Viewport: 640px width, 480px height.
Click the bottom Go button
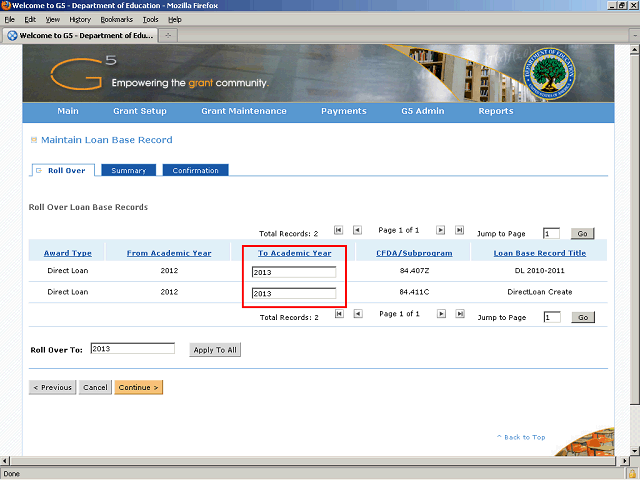[x=583, y=317]
